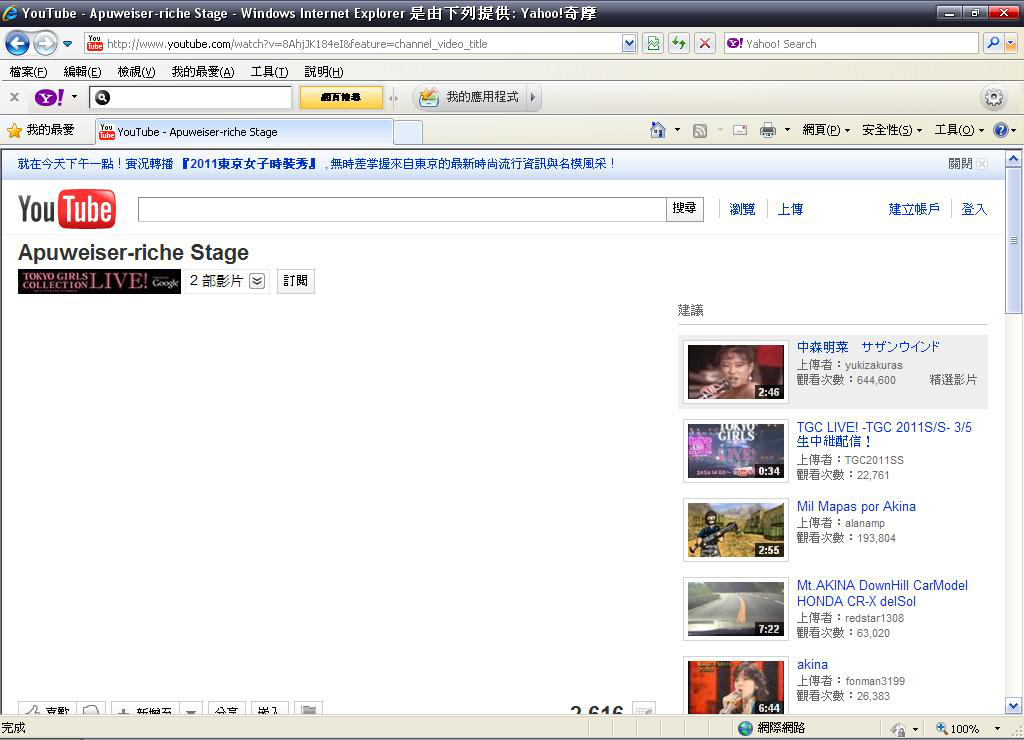
Task: Close the banner via 關閉 button
Action: coord(968,164)
